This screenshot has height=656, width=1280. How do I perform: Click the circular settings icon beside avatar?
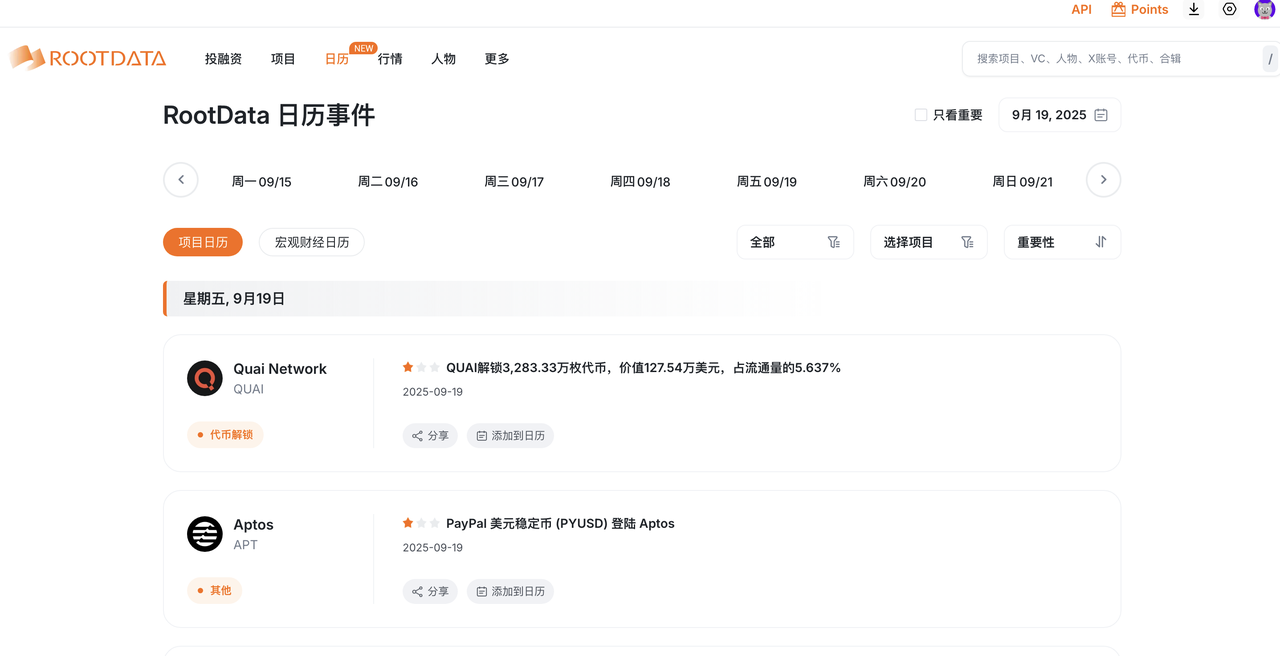(x=1229, y=10)
